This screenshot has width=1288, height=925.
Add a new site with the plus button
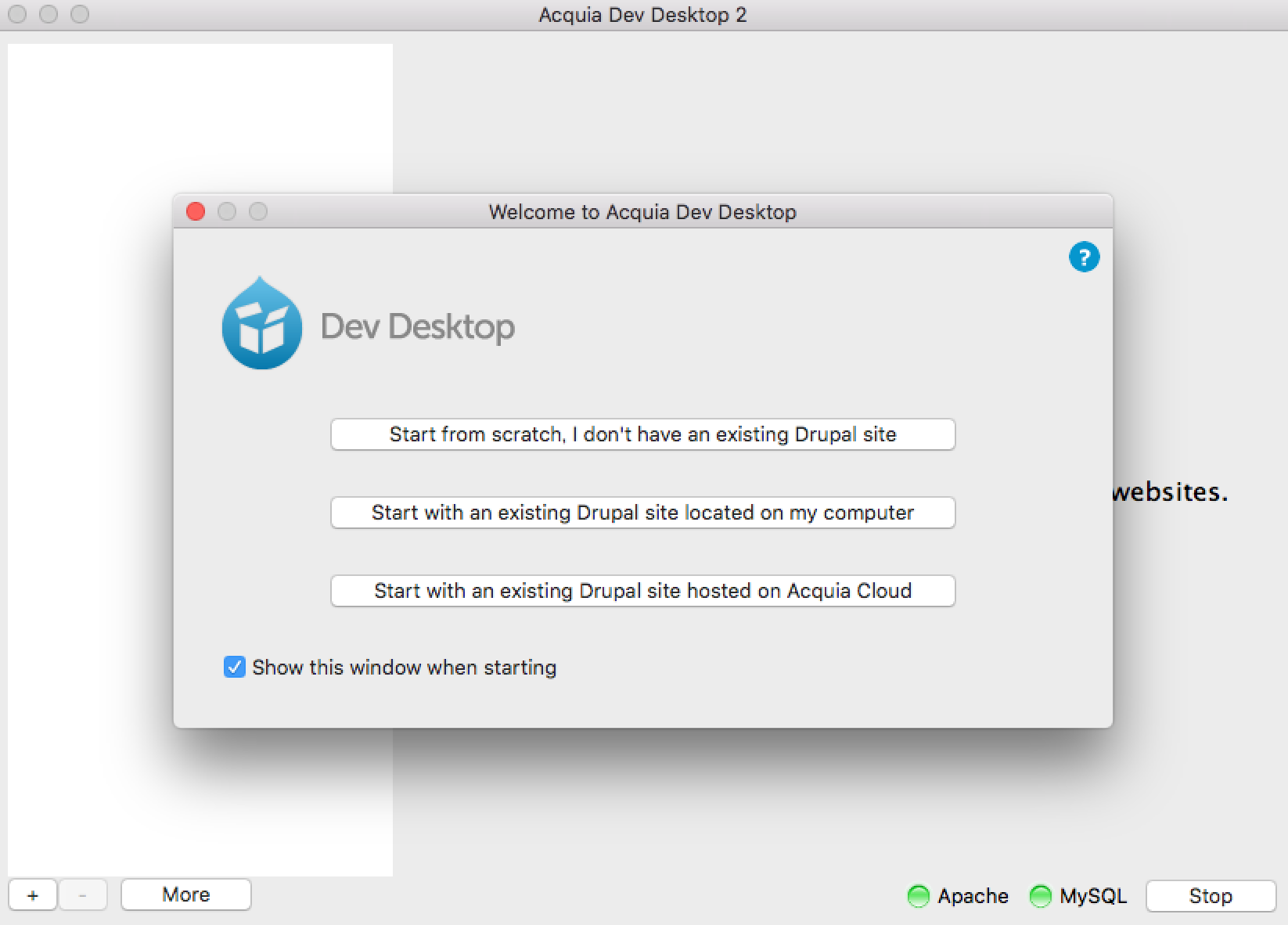click(33, 895)
